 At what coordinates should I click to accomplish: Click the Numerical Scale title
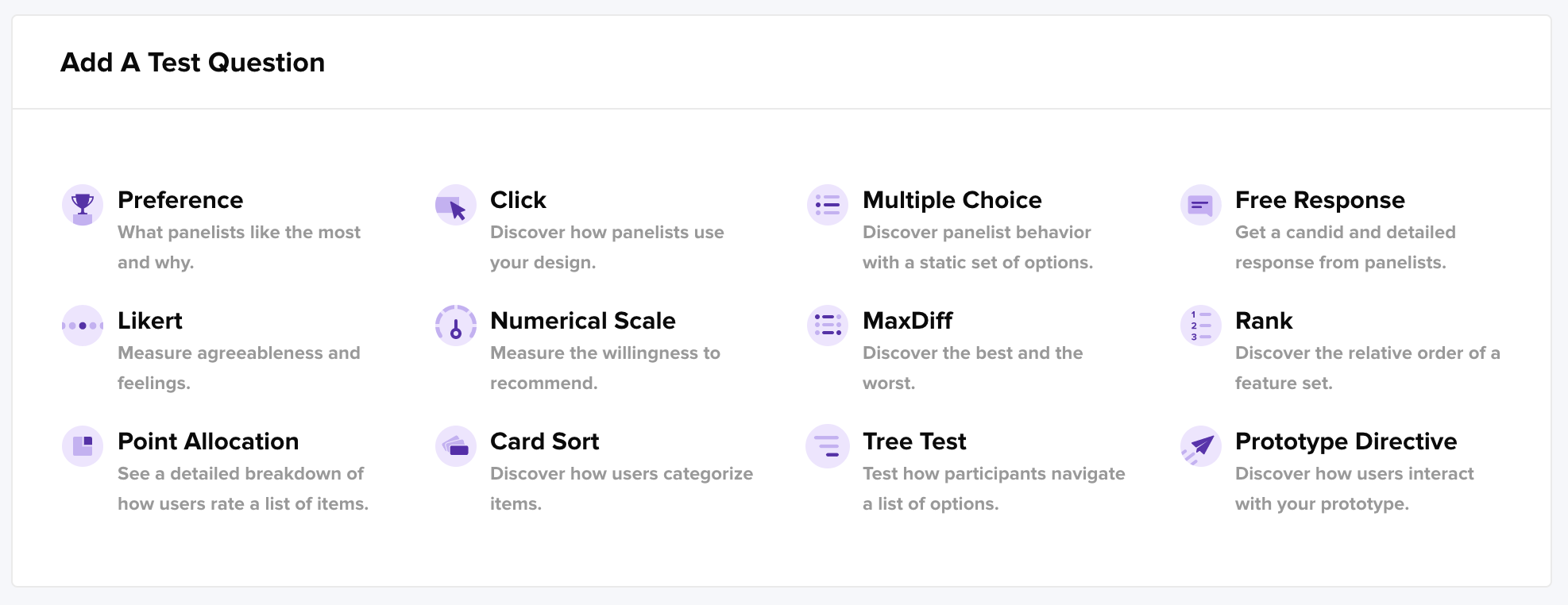(582, 321)
